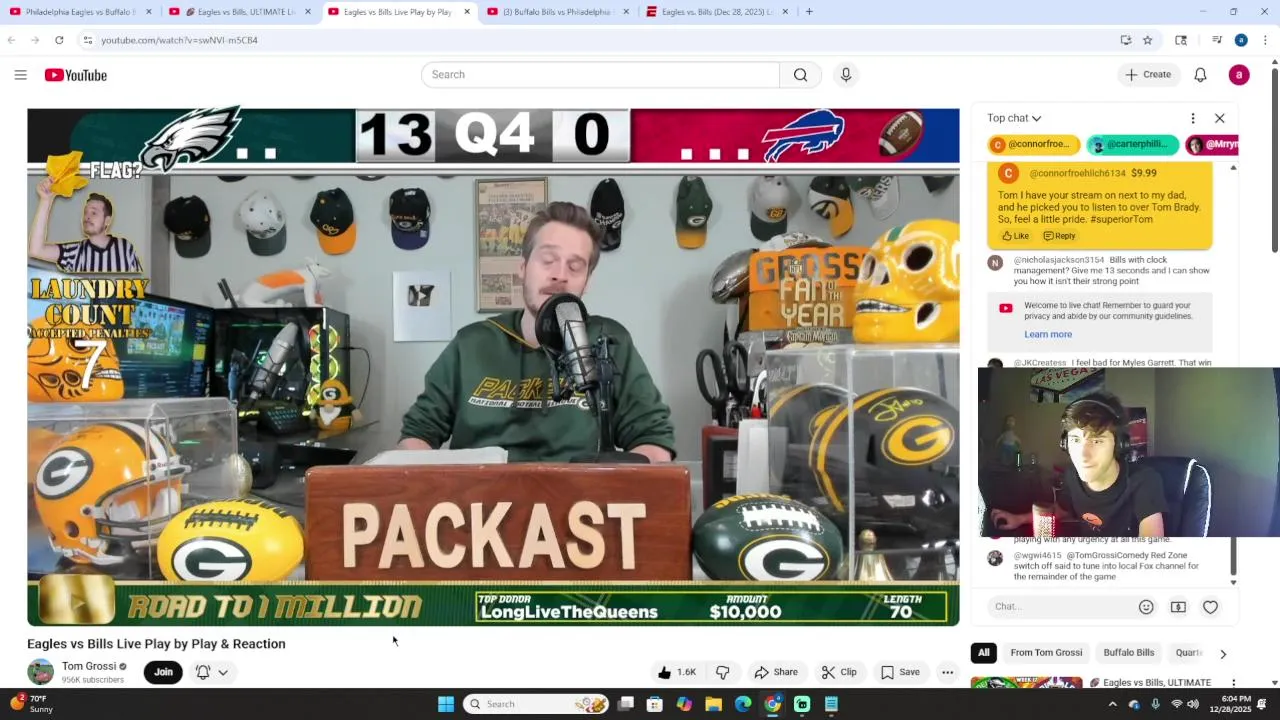The height and width of the screenshot is (720, 1280).
Task: Open the chat emoji picker
Action: pos(1146,607)
